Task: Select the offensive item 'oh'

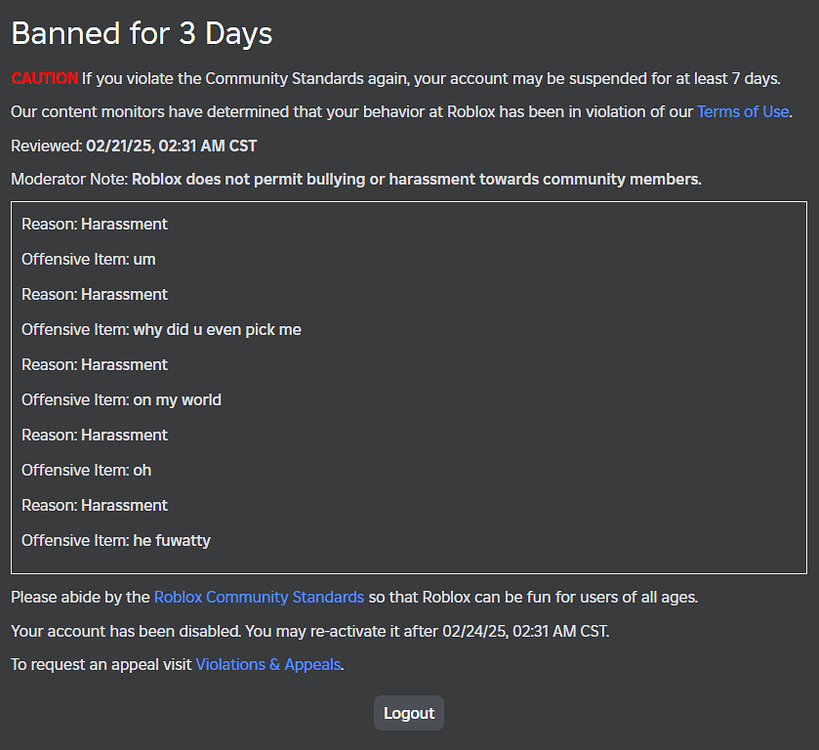Action: 86,469
